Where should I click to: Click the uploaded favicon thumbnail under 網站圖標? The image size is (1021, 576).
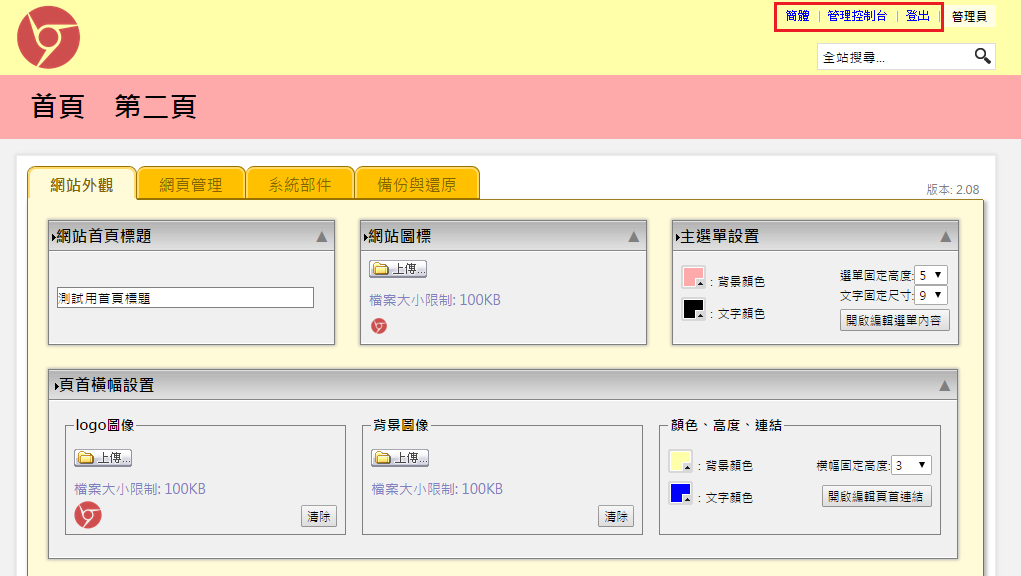pos(379,326)
